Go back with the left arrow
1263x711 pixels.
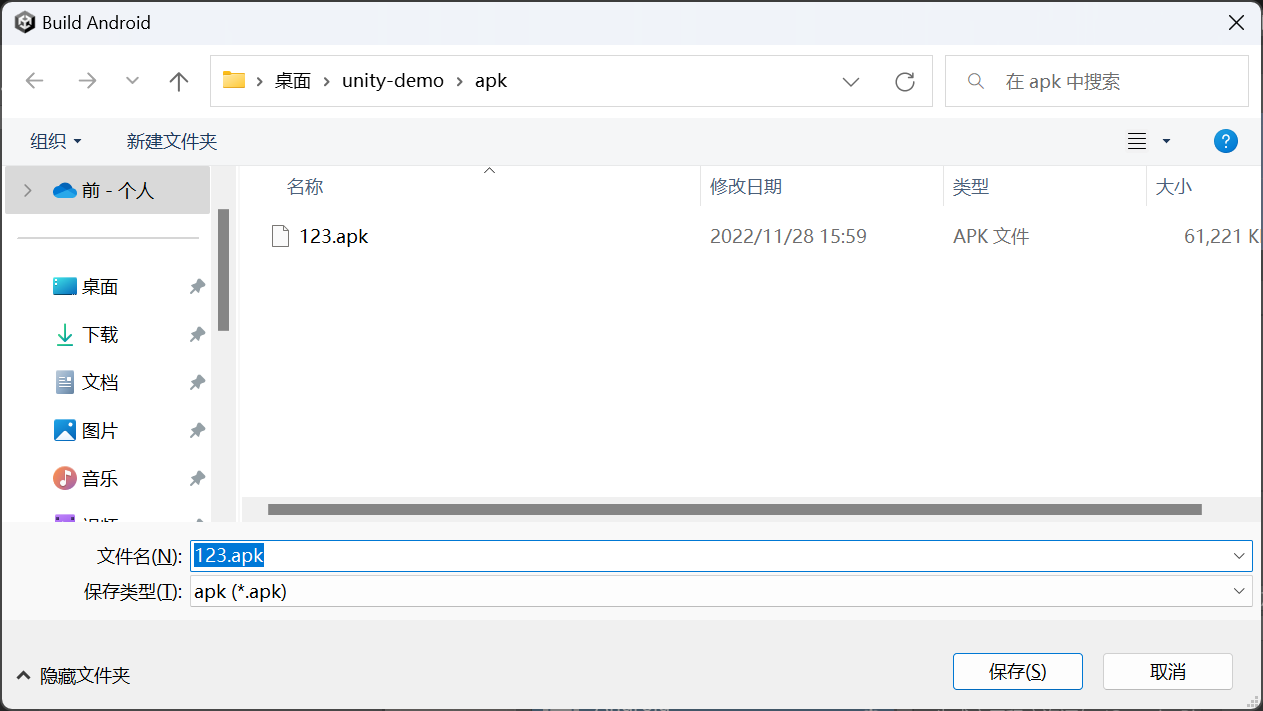pos(35,81)
